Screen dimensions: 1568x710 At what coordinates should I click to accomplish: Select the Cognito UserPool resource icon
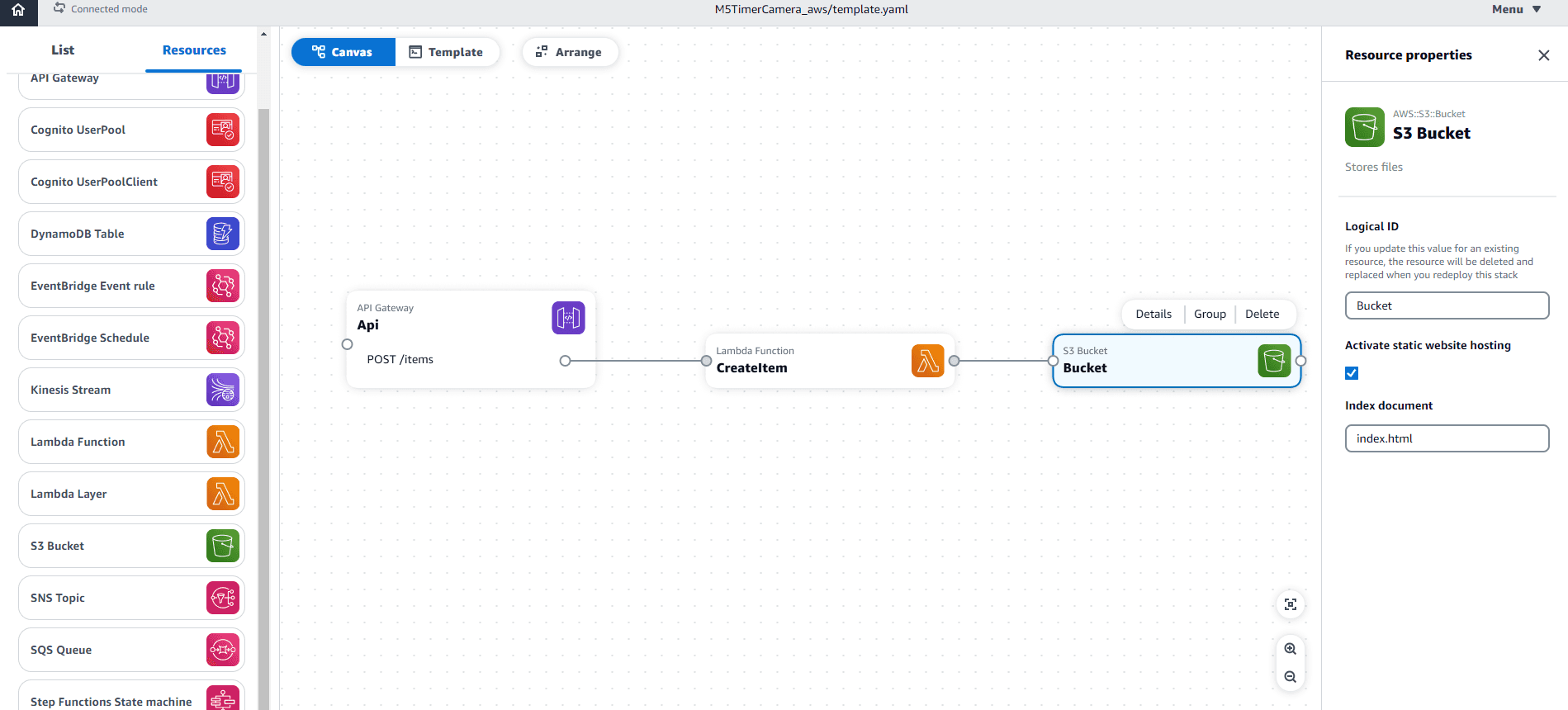(x=223, y=130)
